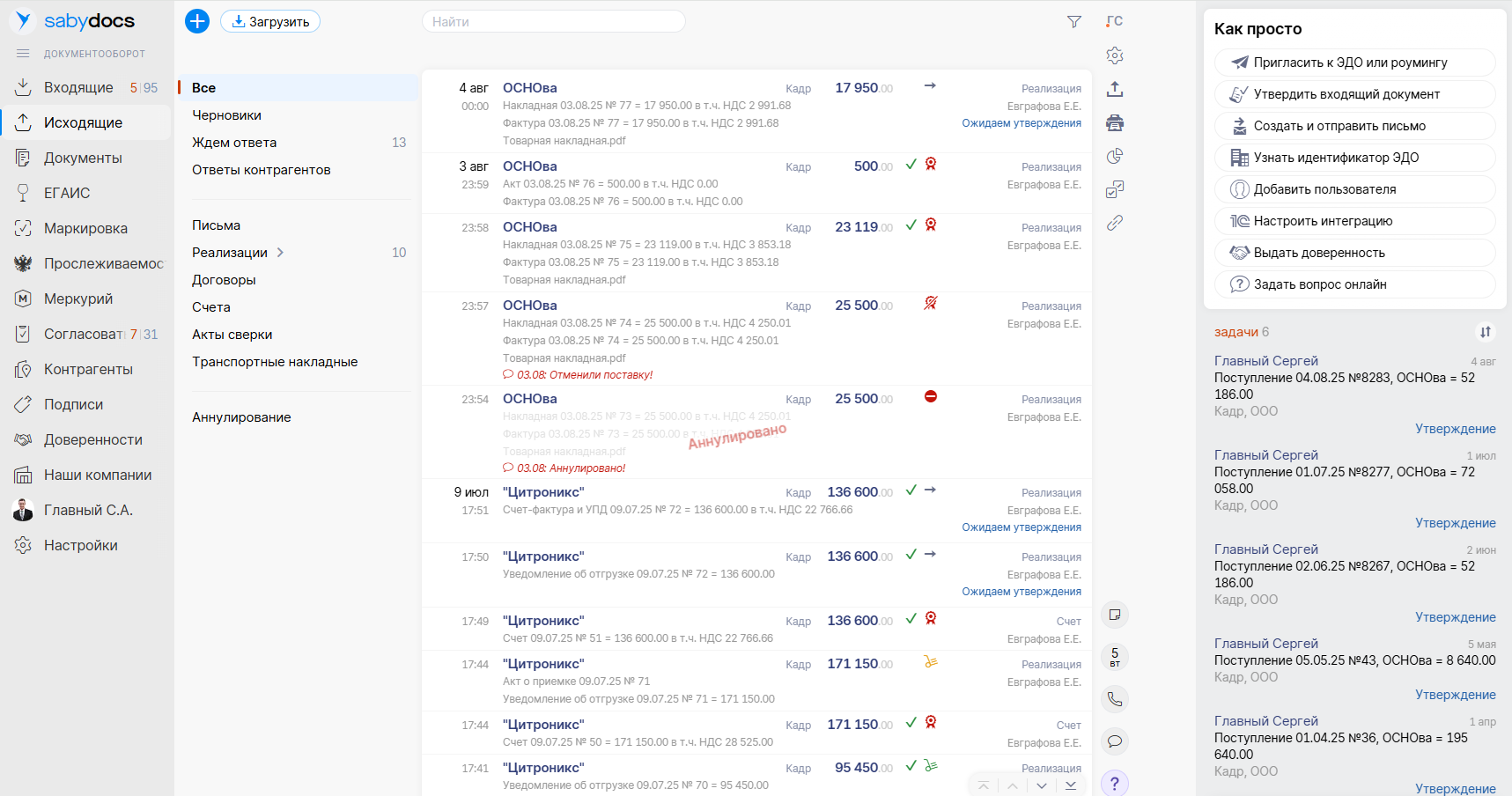Image resolution: width=1512 pixels, height=796 pixels.
Task: Open Входящие in the left sidebar
Action: (x=78, y=87)
